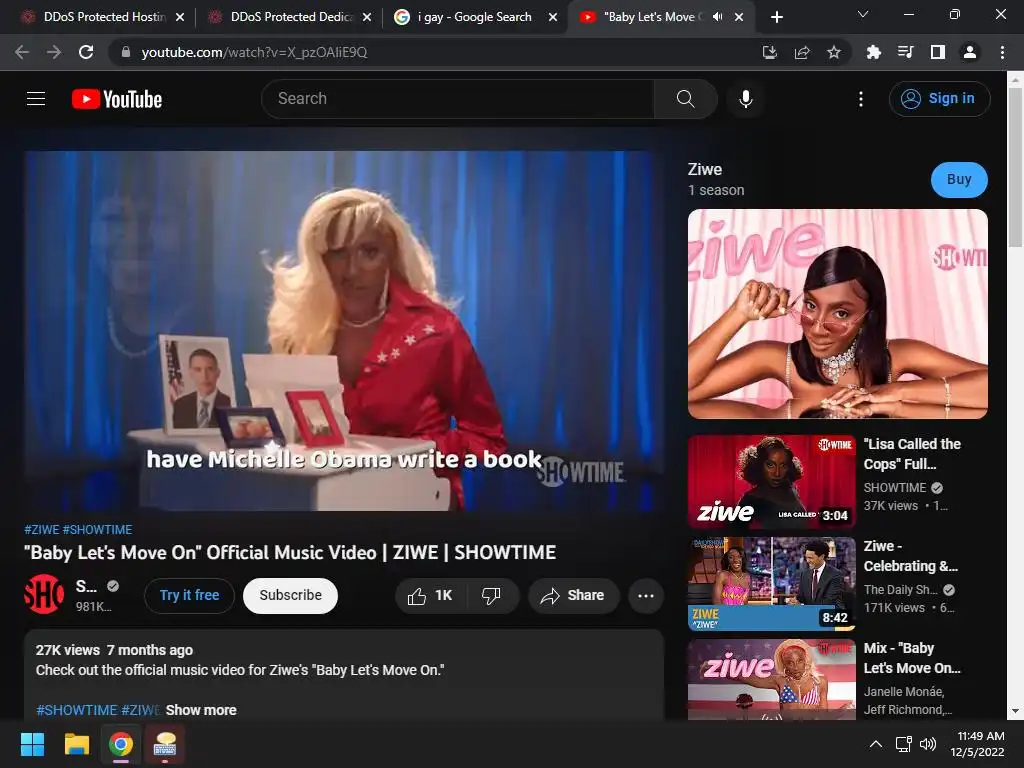The height and width of the screenshot is (768, 1024).
Task: Open YouTube settings three-dot menu
Action: point(861,99)
